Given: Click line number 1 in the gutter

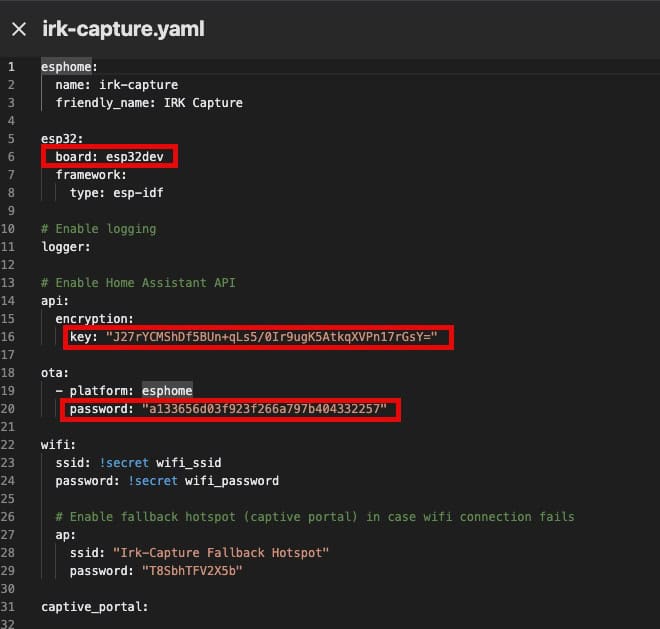Looking at the screenshot, I should click(11, 67).
